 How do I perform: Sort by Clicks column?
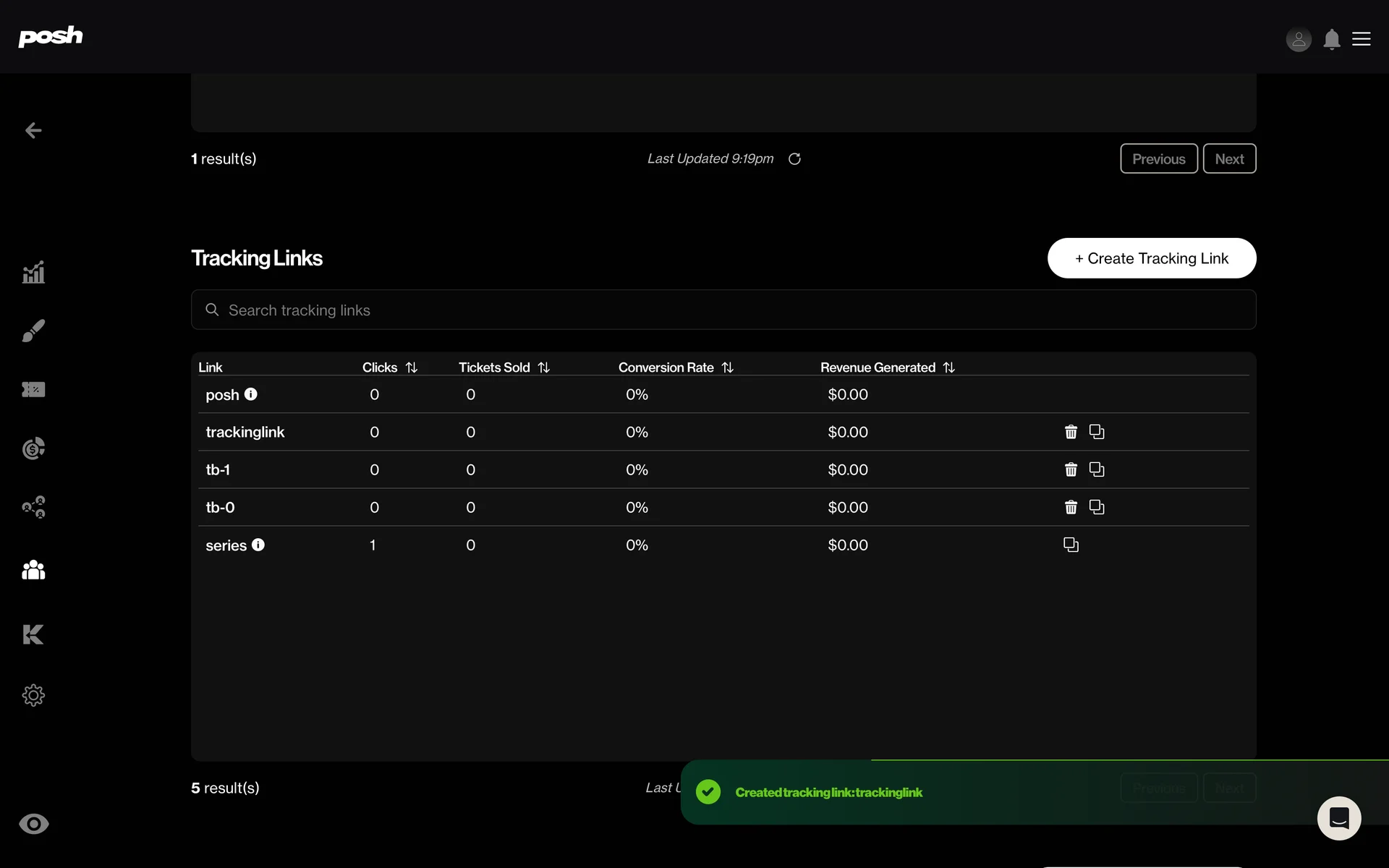[x=412, y=367]
